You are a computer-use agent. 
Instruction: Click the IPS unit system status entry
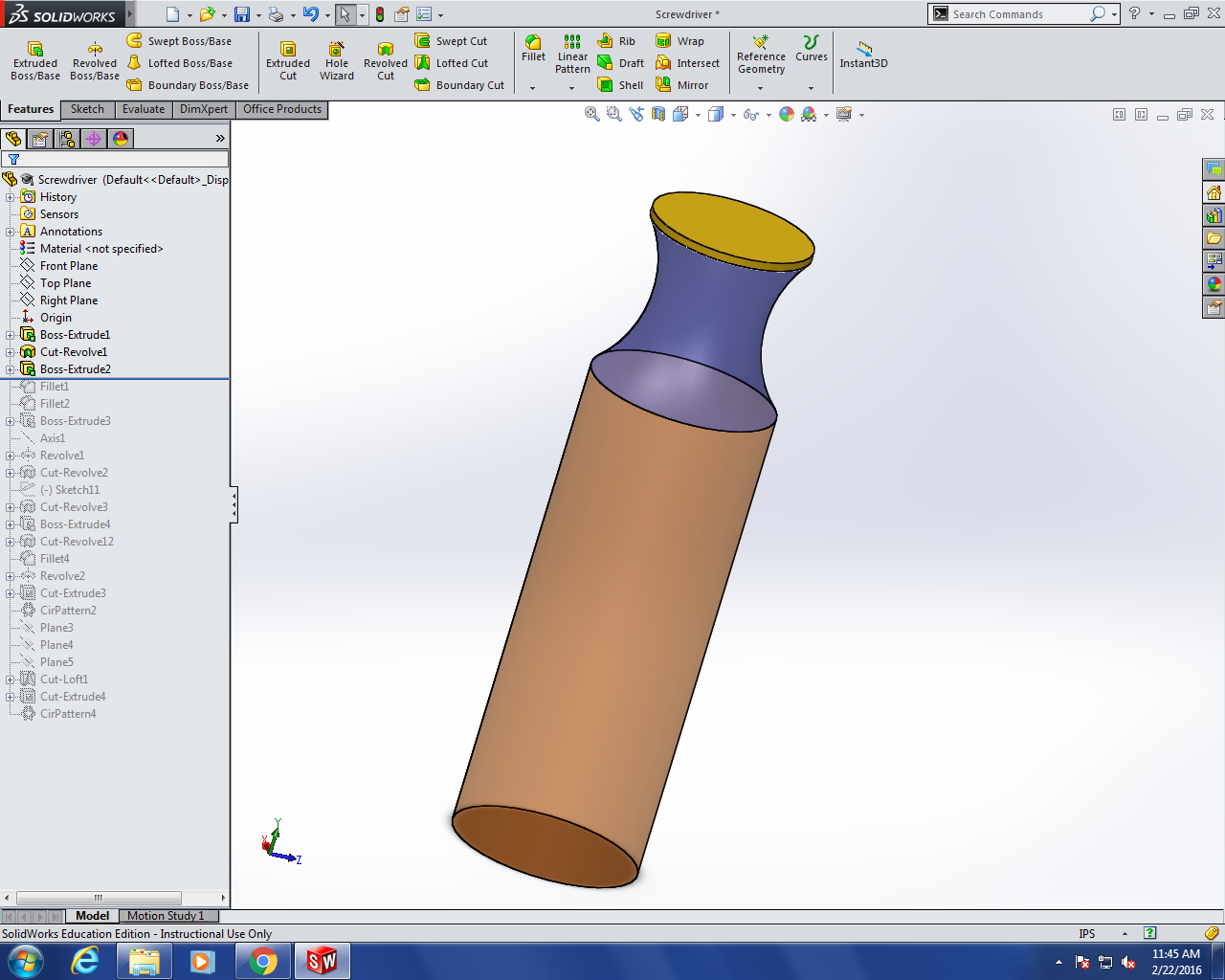[1087, 934]
